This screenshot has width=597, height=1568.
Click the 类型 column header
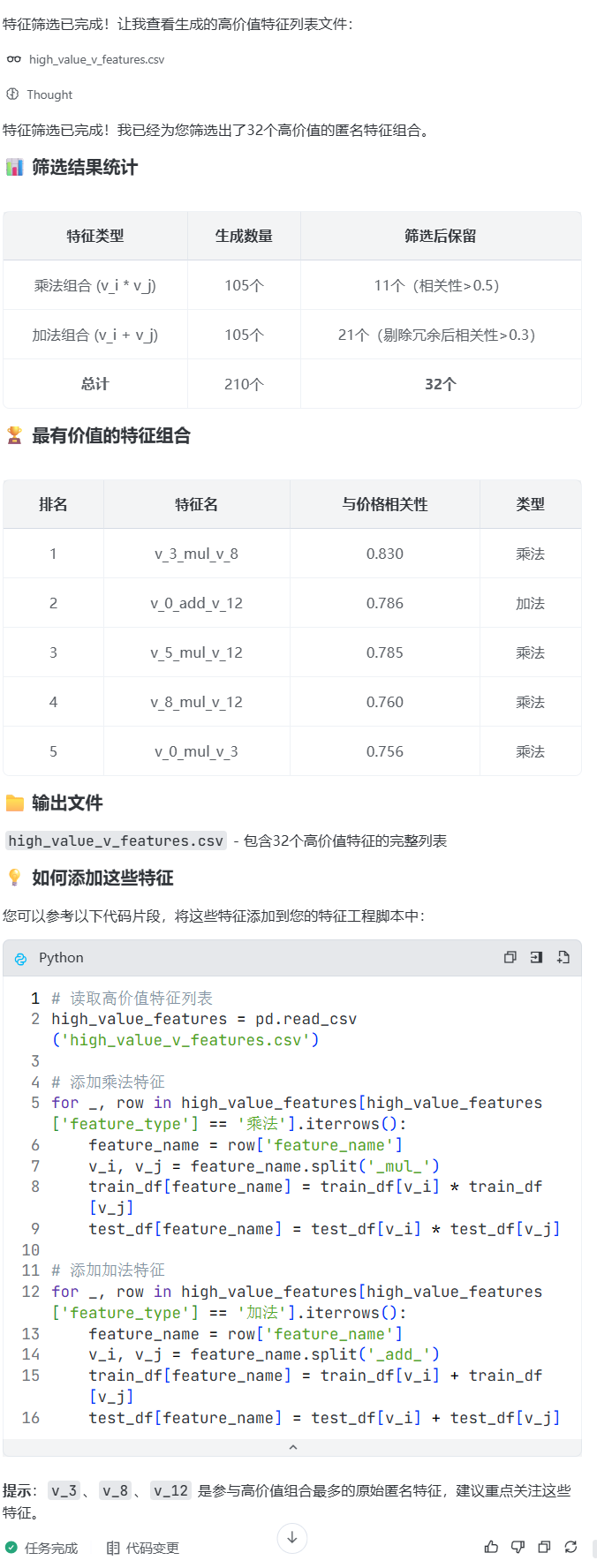pos(530,504)
